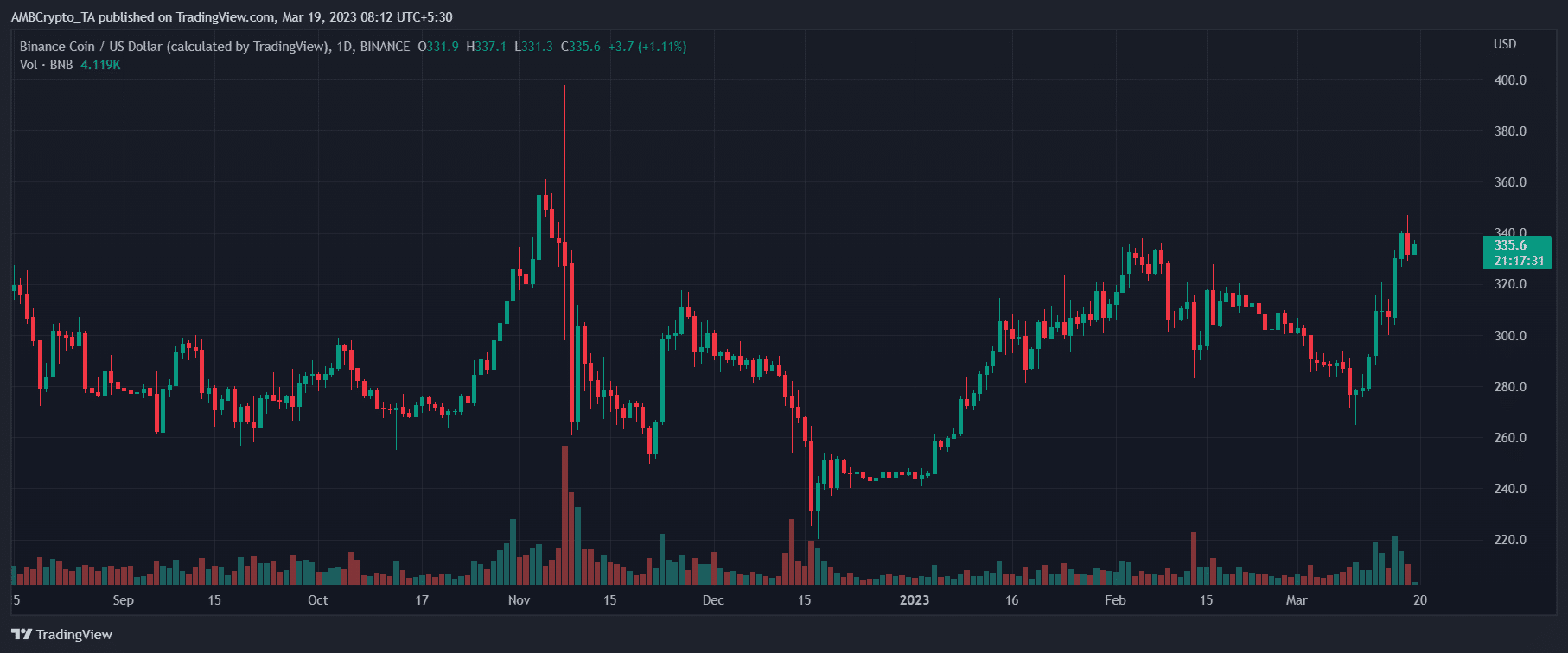This screenshot has width=1568, height=653.
Task: Click the close price value C335.6
Action: (x=581, y=47)
